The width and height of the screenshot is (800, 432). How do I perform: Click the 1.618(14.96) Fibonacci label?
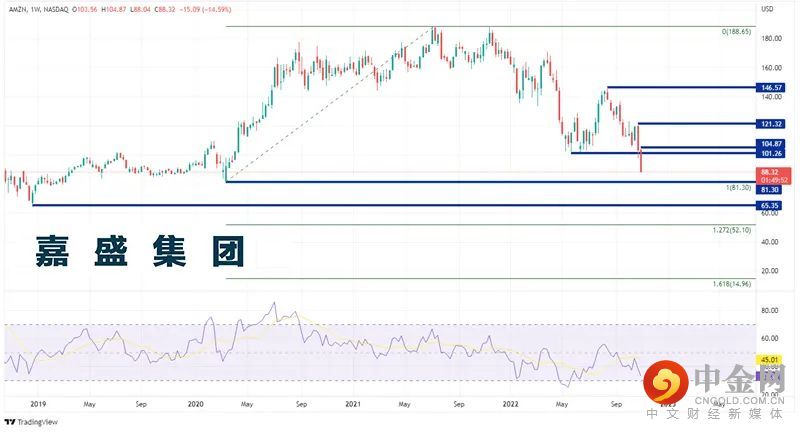[x=732, y=284]
